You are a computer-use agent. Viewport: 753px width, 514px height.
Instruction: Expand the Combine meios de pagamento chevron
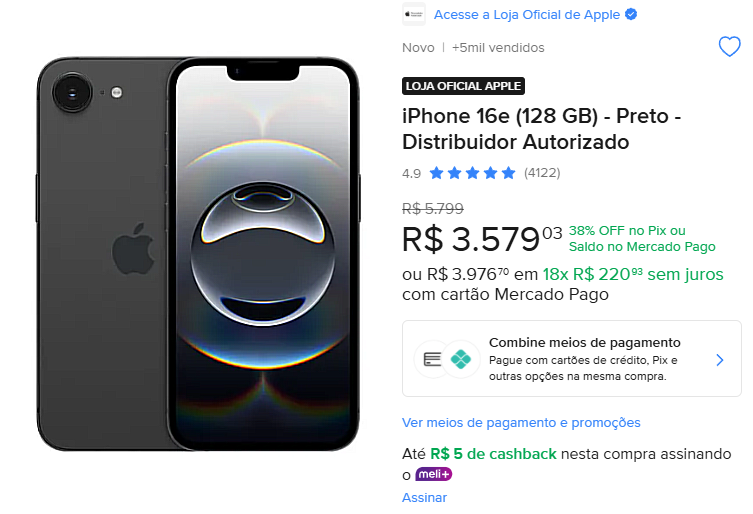[x=720, y=359]
